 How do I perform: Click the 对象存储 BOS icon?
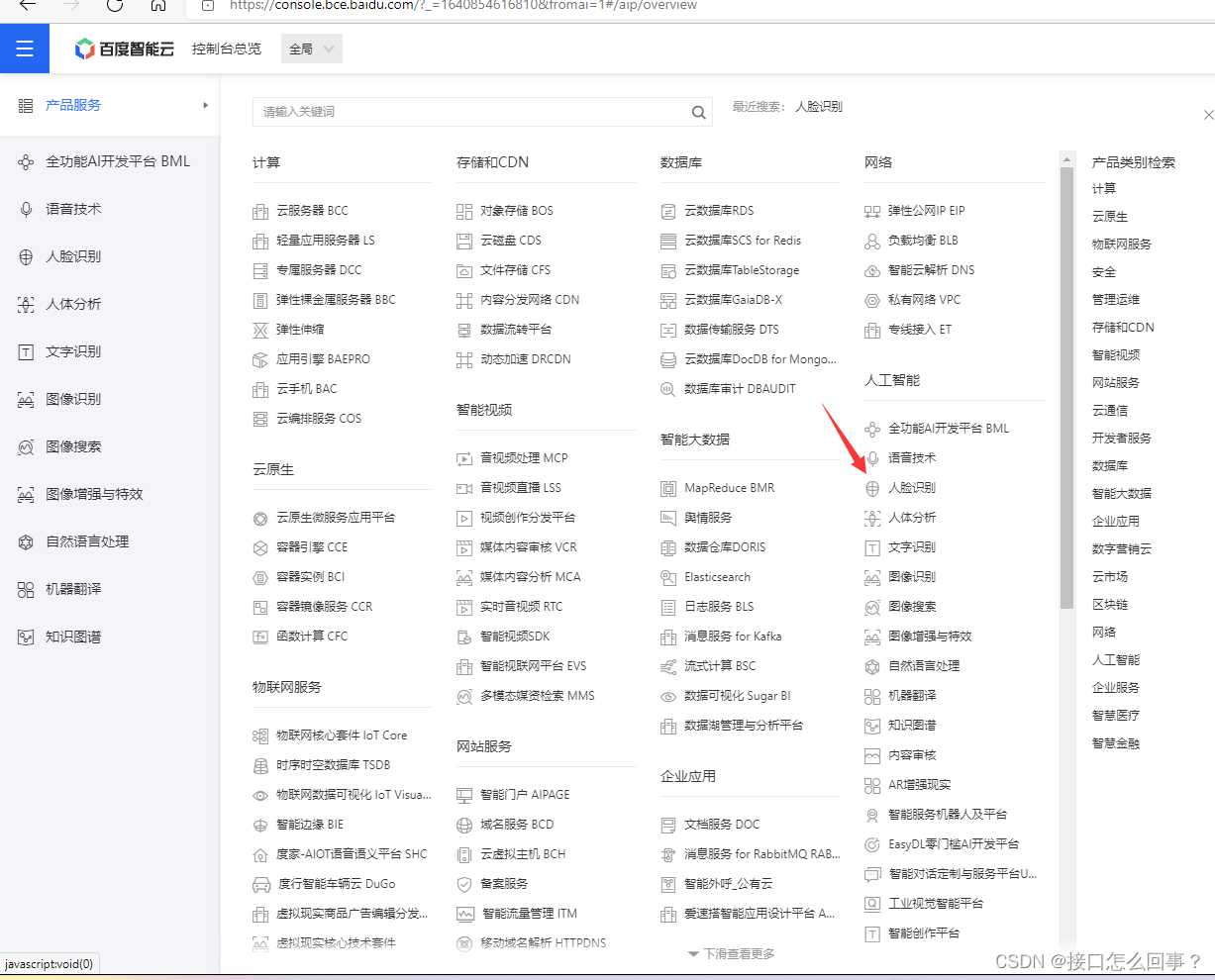coord(464,211)
